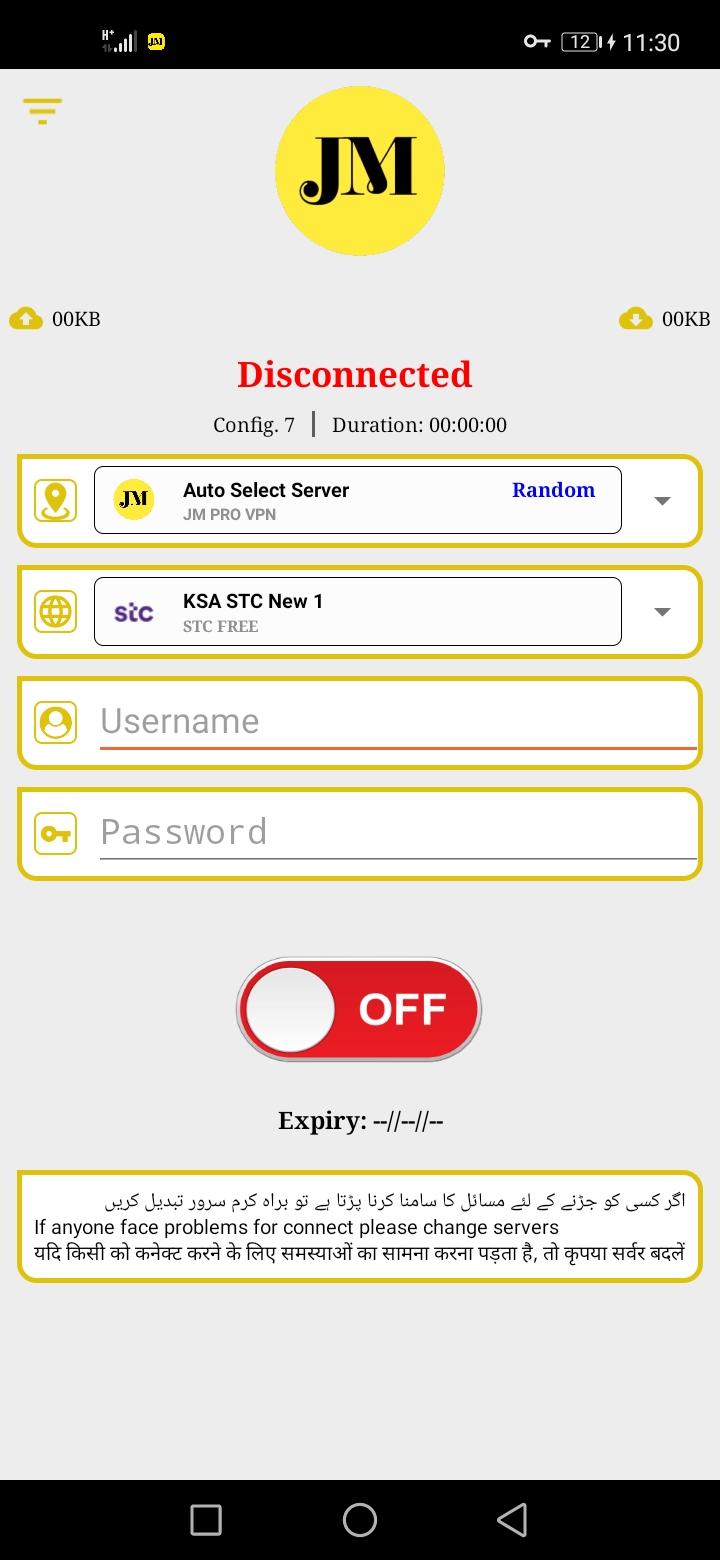
Task: Tap the password key icon
Action: pyautogui.click(x=55, y=833)
